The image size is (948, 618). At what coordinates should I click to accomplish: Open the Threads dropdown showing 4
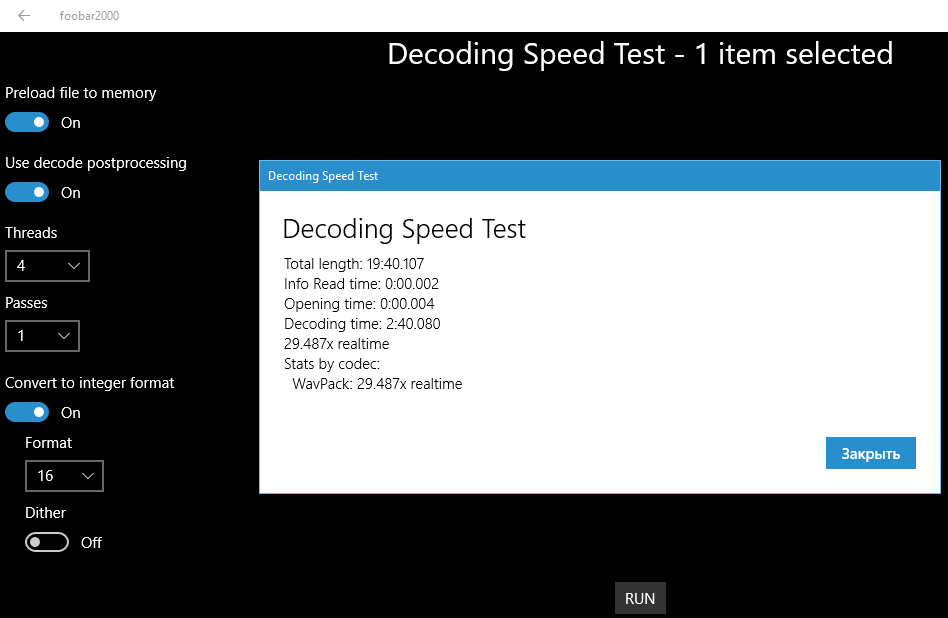[47, 265]
